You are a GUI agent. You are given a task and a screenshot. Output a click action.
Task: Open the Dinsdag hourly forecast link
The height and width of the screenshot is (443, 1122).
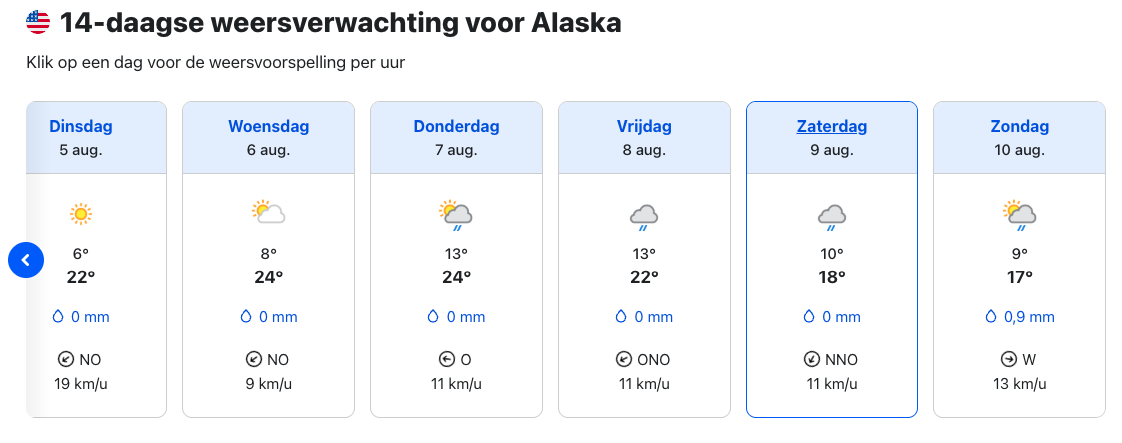(x=81, y=127)
